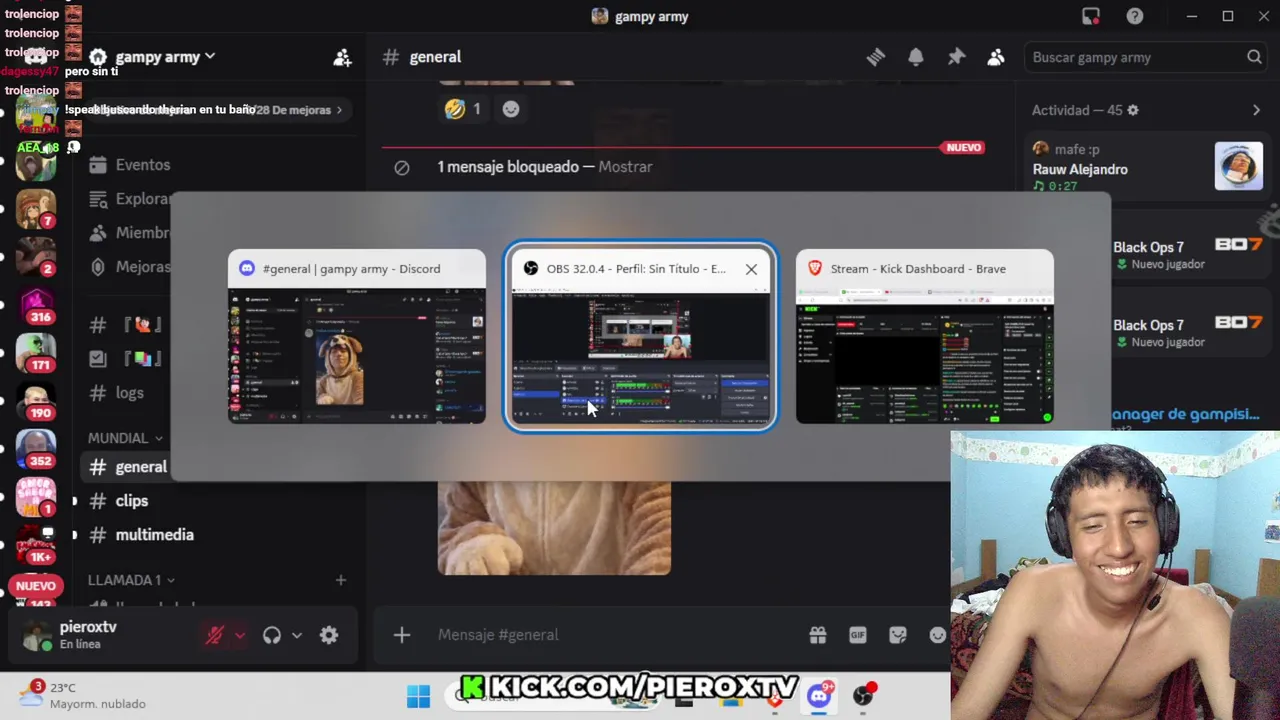Open the Threads icon in channel header
The width and height of the screenshot is (1280, 720).
tap(876, 57)
